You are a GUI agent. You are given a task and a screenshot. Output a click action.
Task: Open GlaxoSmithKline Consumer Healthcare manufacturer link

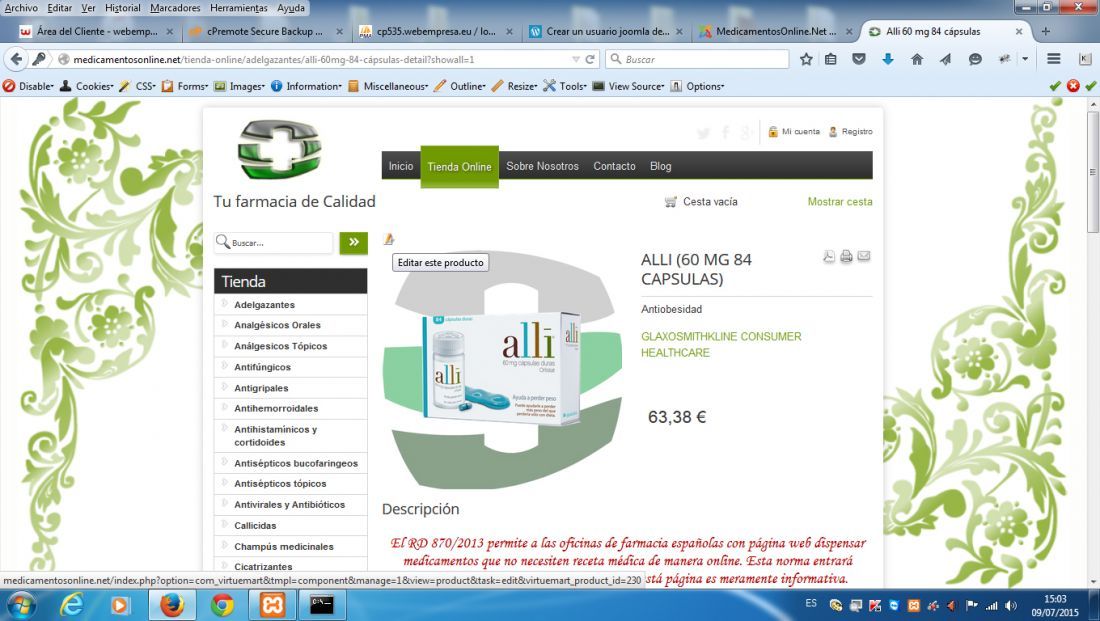[x=721, y=345]
